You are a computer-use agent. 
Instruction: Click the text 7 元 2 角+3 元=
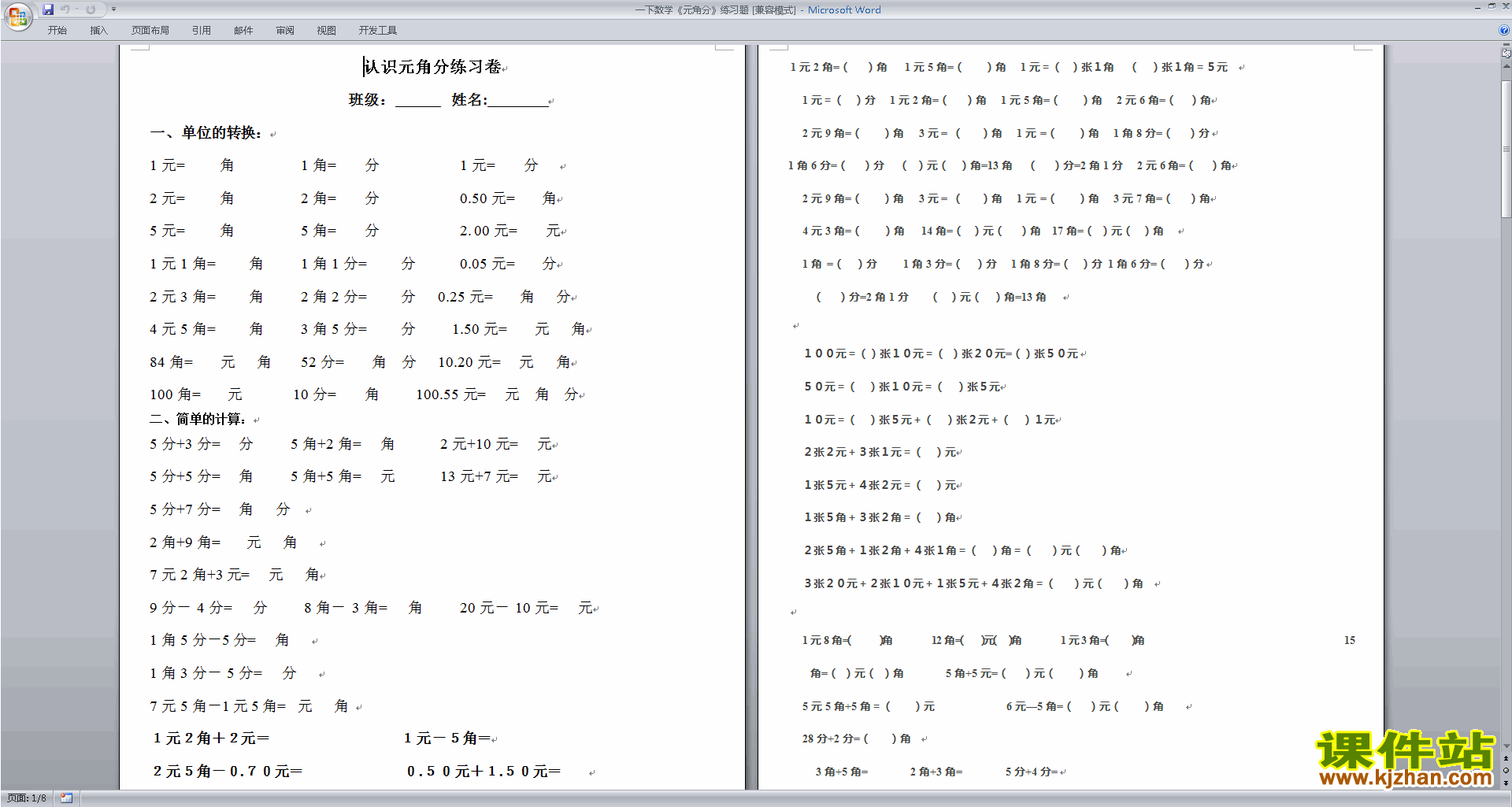[x=200, y=575]
